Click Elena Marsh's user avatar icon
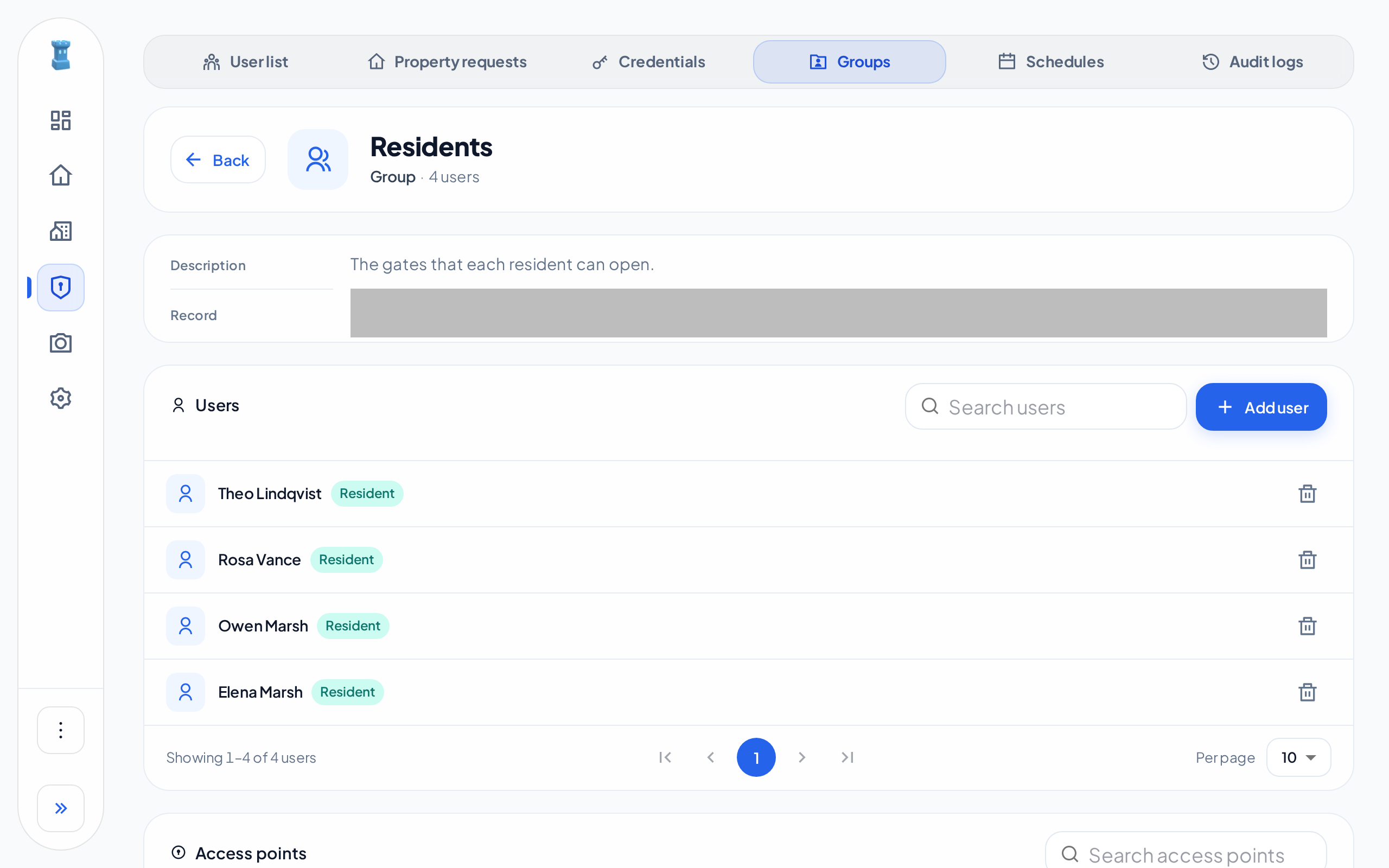 pyautogui.click(x=186, y=692)
